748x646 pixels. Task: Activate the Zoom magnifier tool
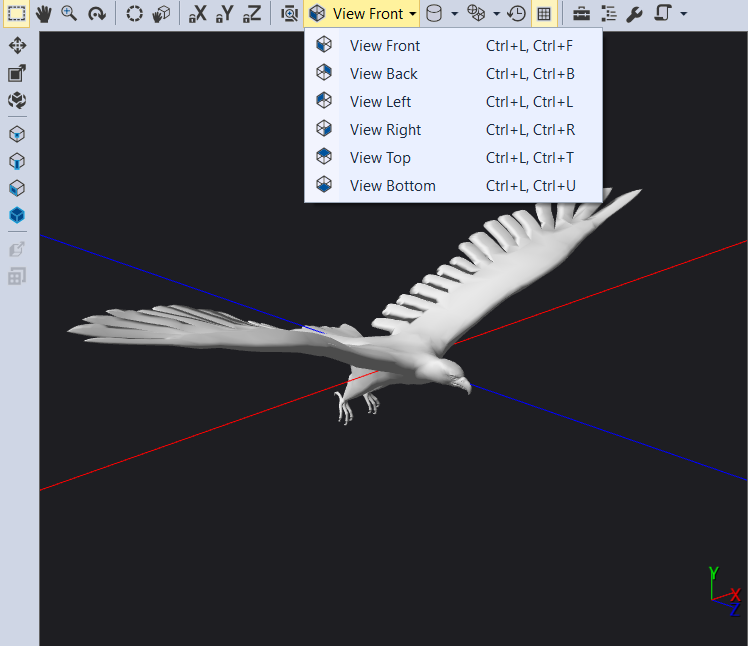[x=69, y=14]
